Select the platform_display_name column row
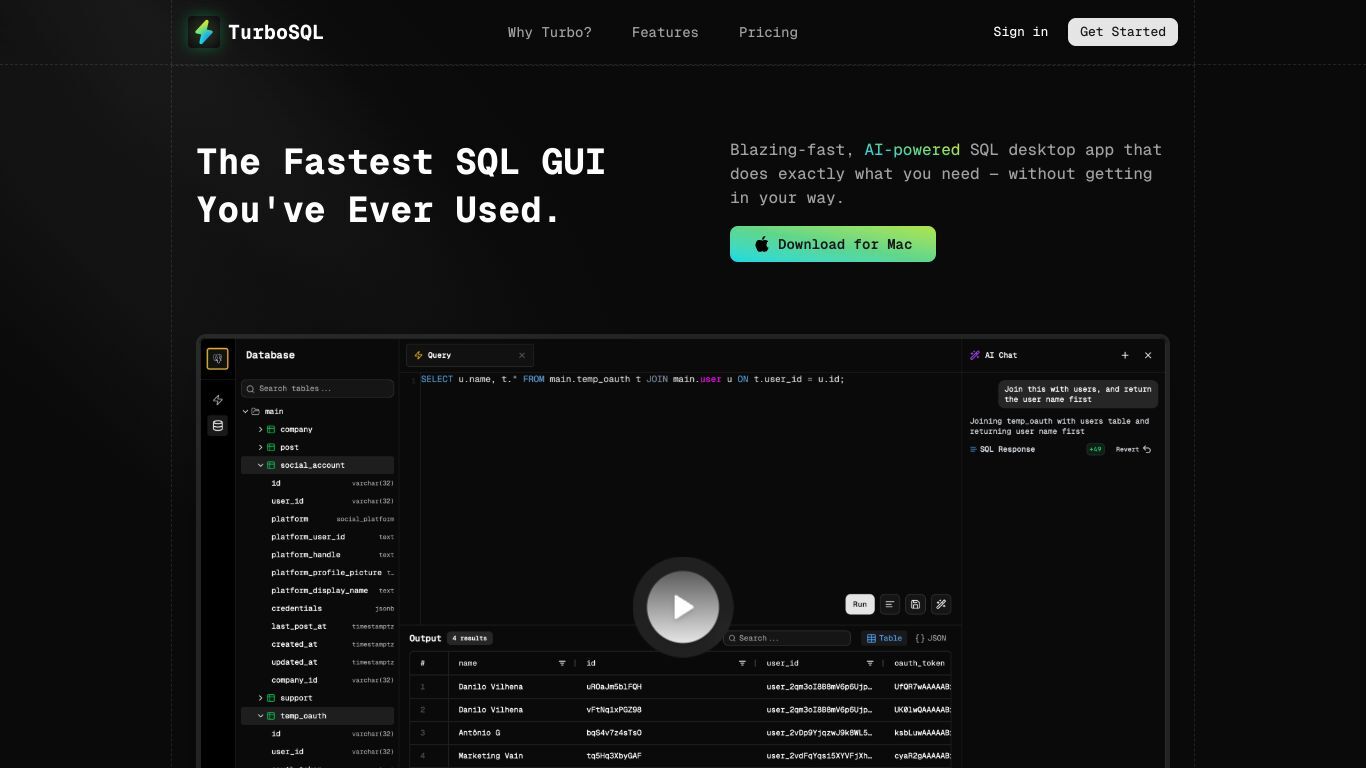Image resolution: width=1366 pixels, height=768 pixels. 332,591
